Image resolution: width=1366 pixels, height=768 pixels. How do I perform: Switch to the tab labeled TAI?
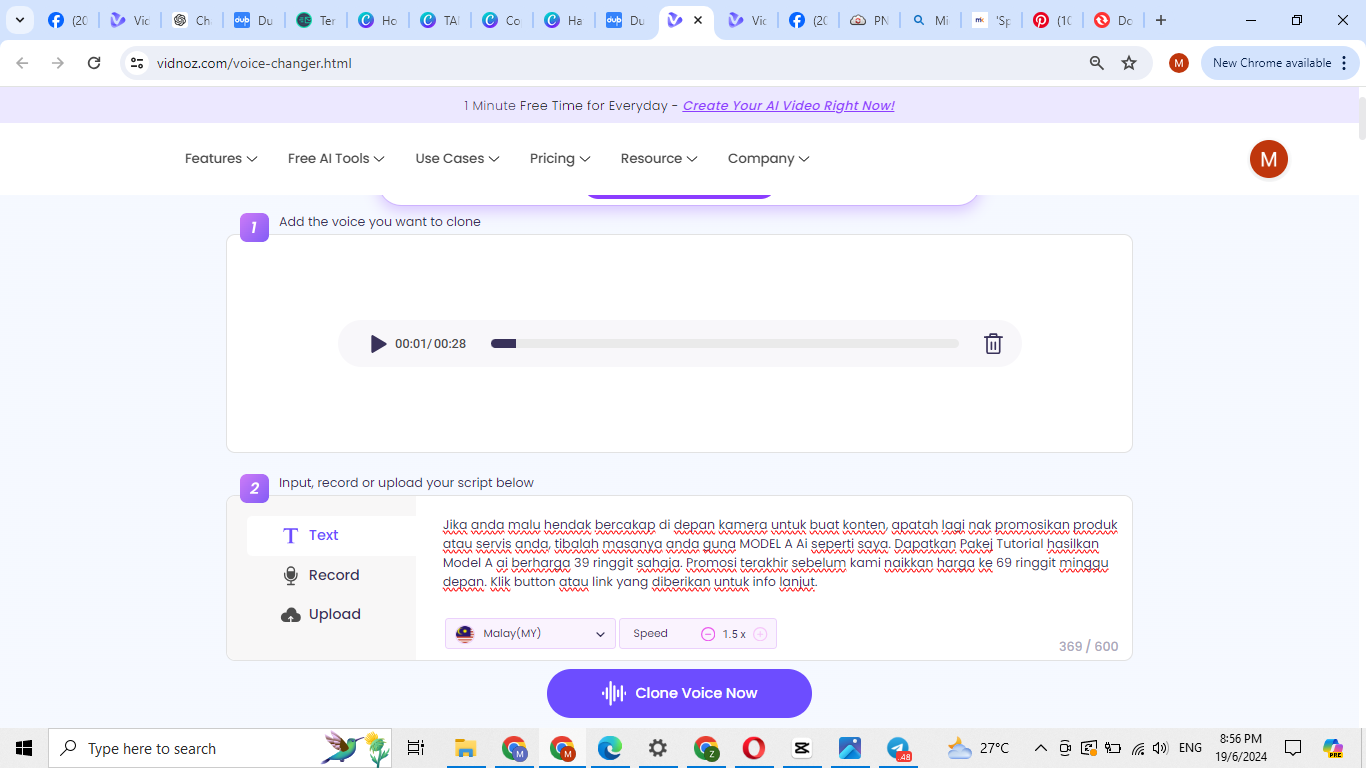440,20
